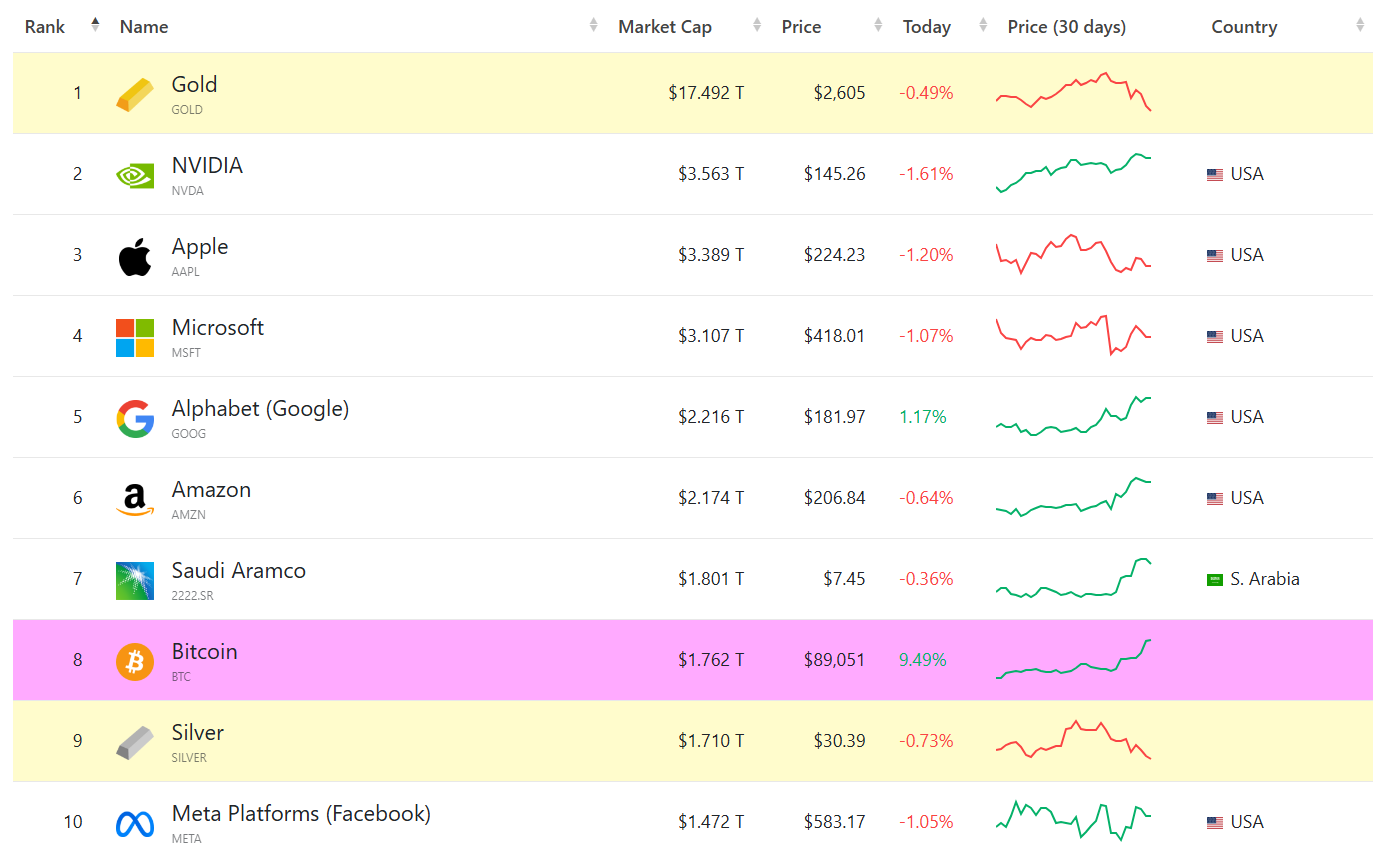Click Amazon's 30-day price chart

pyautogui.click(x=1073, y=497)
